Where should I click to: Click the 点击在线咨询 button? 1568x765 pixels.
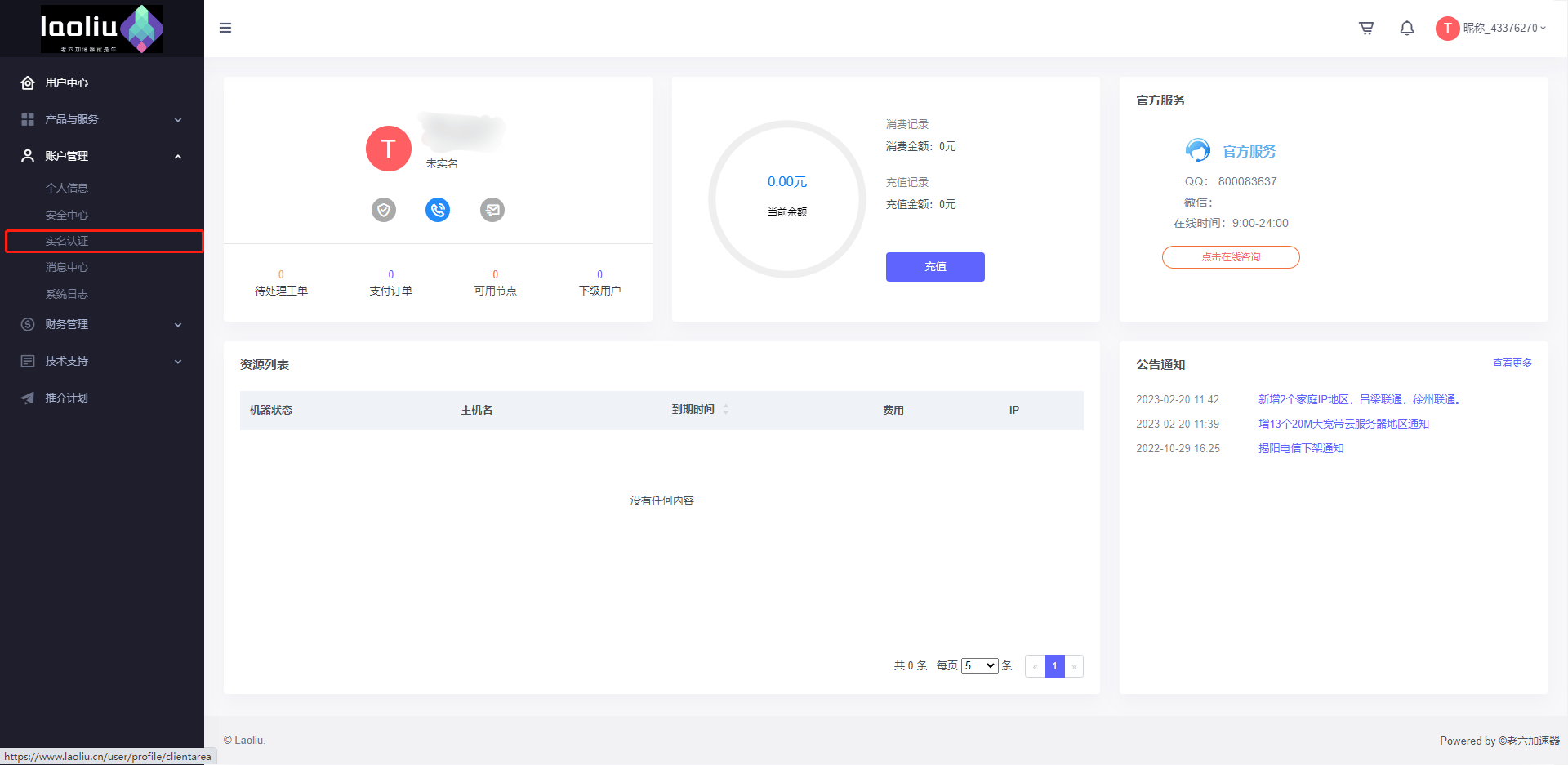(1231, 257)
